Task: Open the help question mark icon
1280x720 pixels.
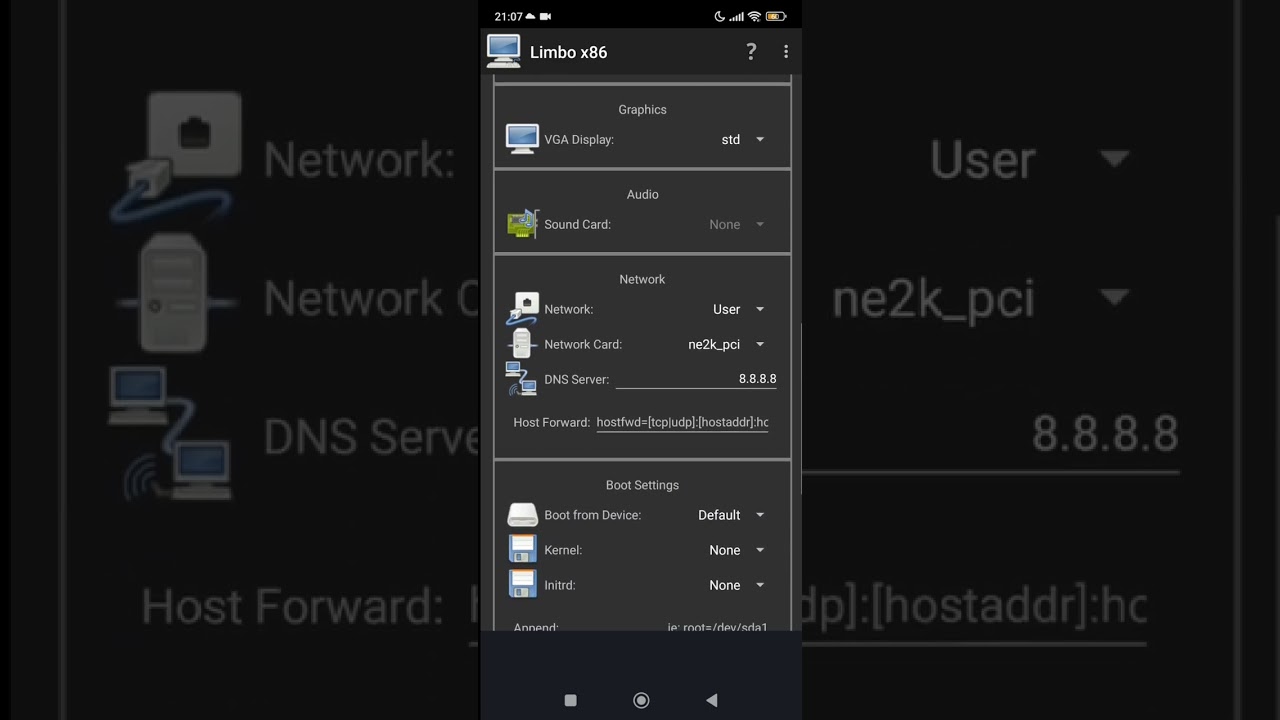Action: click(751, 52)
